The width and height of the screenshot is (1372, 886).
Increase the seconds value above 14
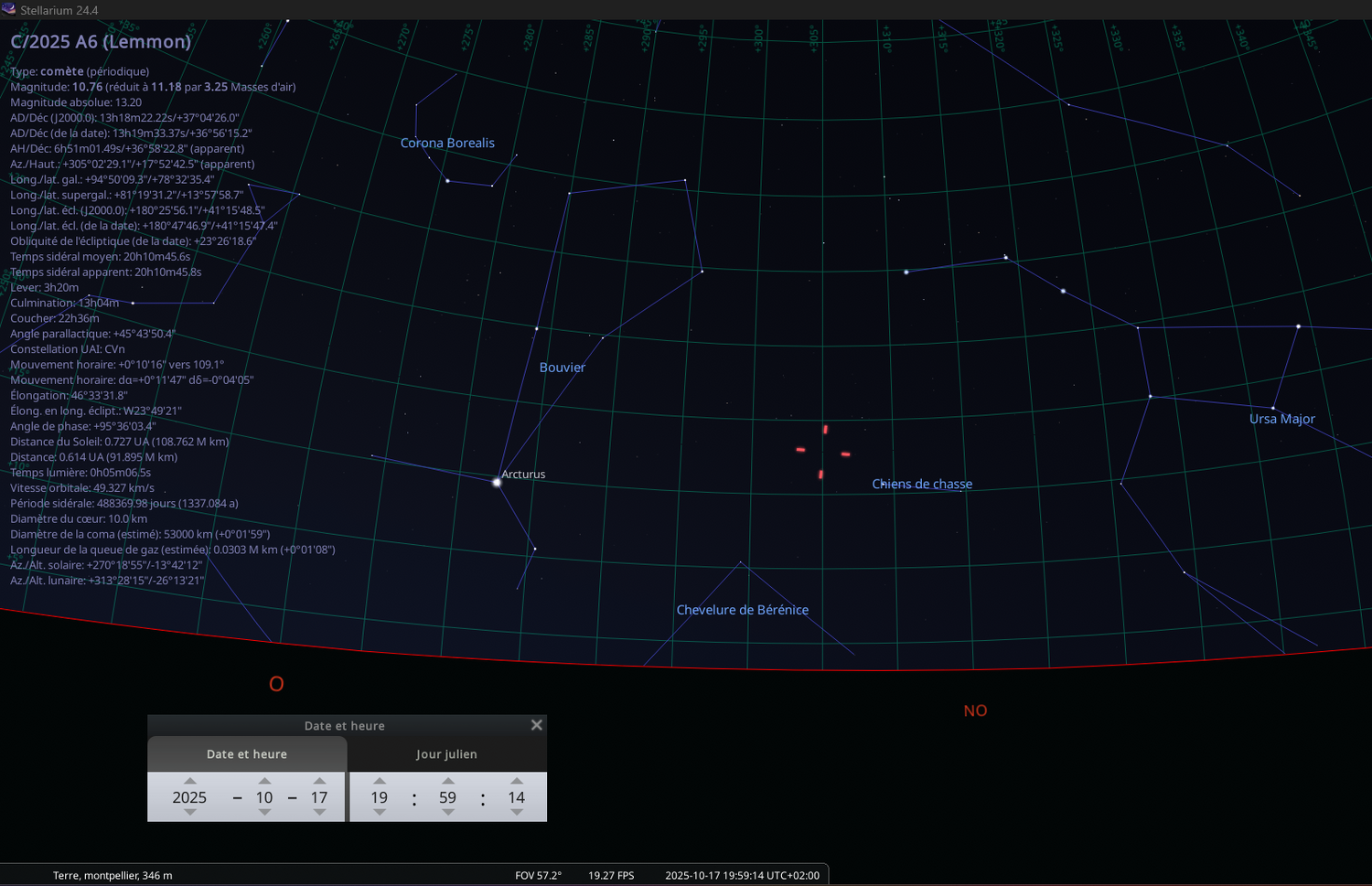pos(517,781)
